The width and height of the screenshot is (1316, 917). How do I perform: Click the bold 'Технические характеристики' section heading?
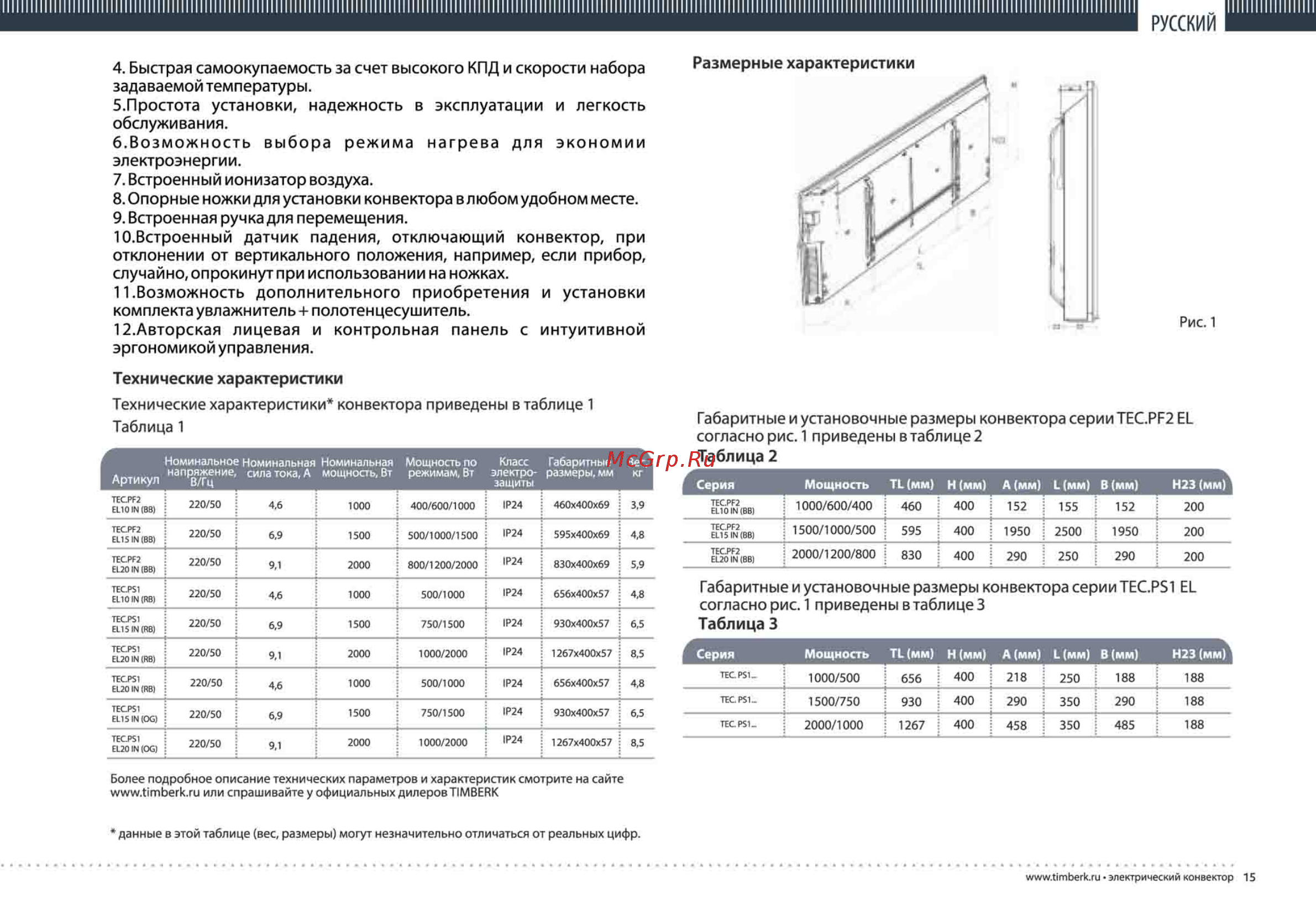point(228,378)
